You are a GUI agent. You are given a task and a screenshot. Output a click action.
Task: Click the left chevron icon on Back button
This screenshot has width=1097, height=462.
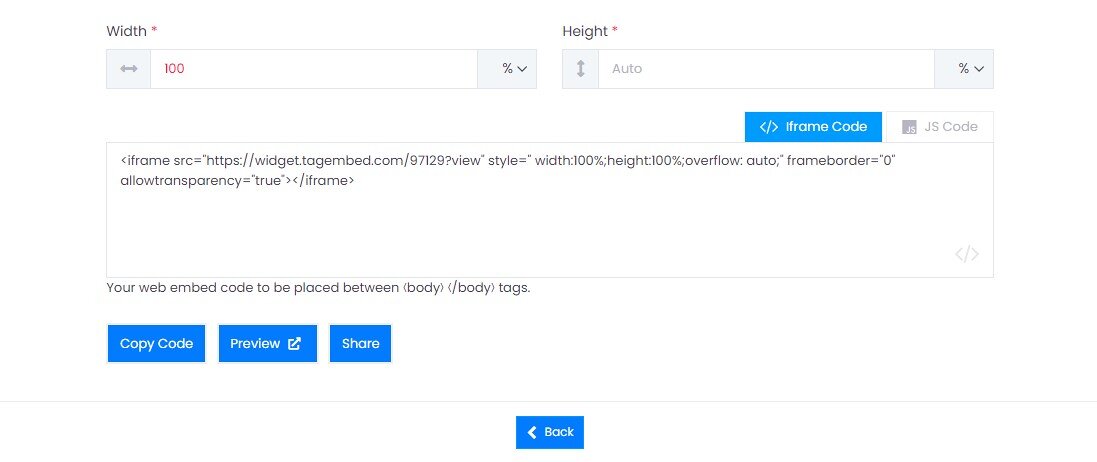532,432
